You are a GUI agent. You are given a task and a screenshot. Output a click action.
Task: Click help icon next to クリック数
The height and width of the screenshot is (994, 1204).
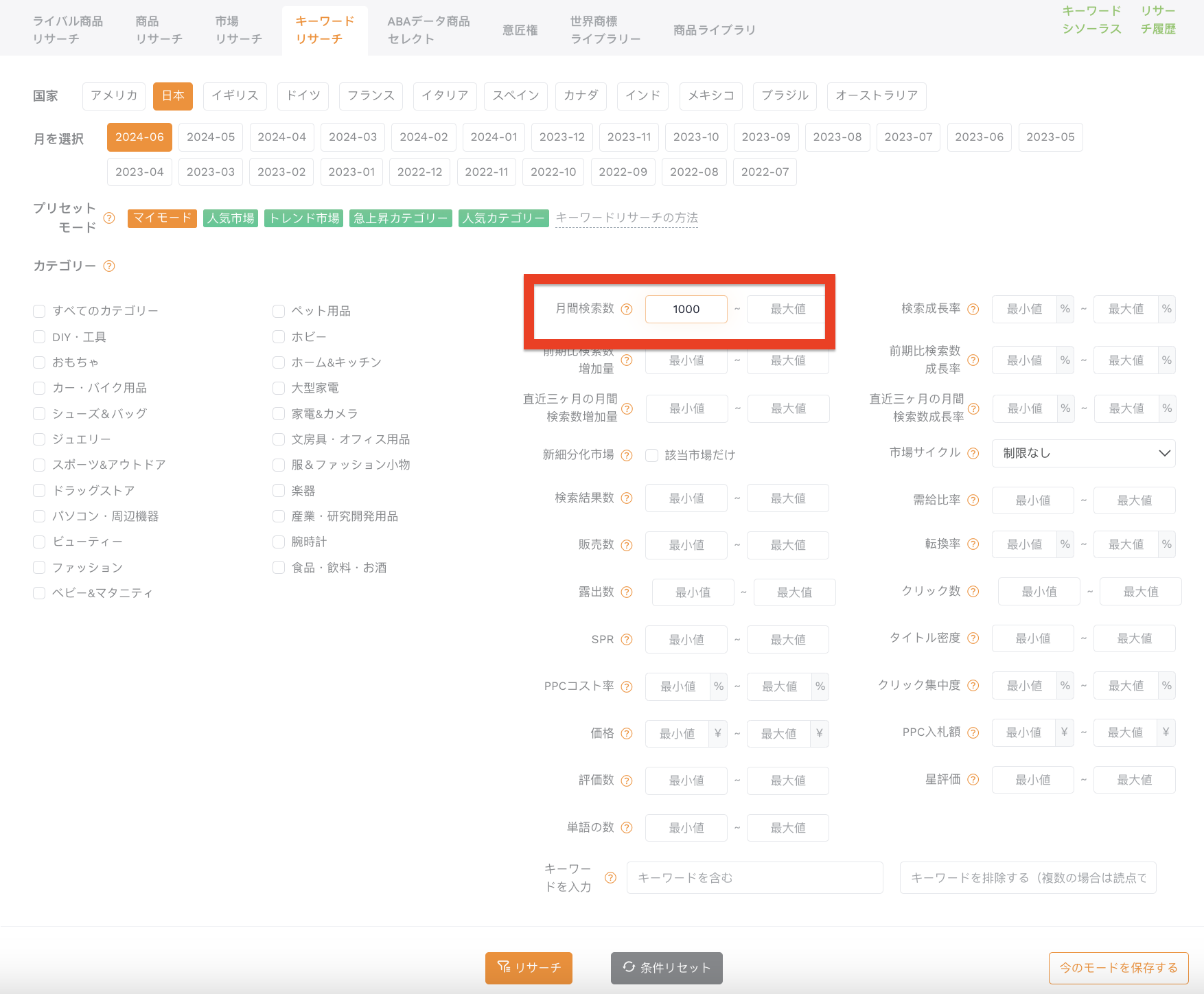(x=973, y=592)
